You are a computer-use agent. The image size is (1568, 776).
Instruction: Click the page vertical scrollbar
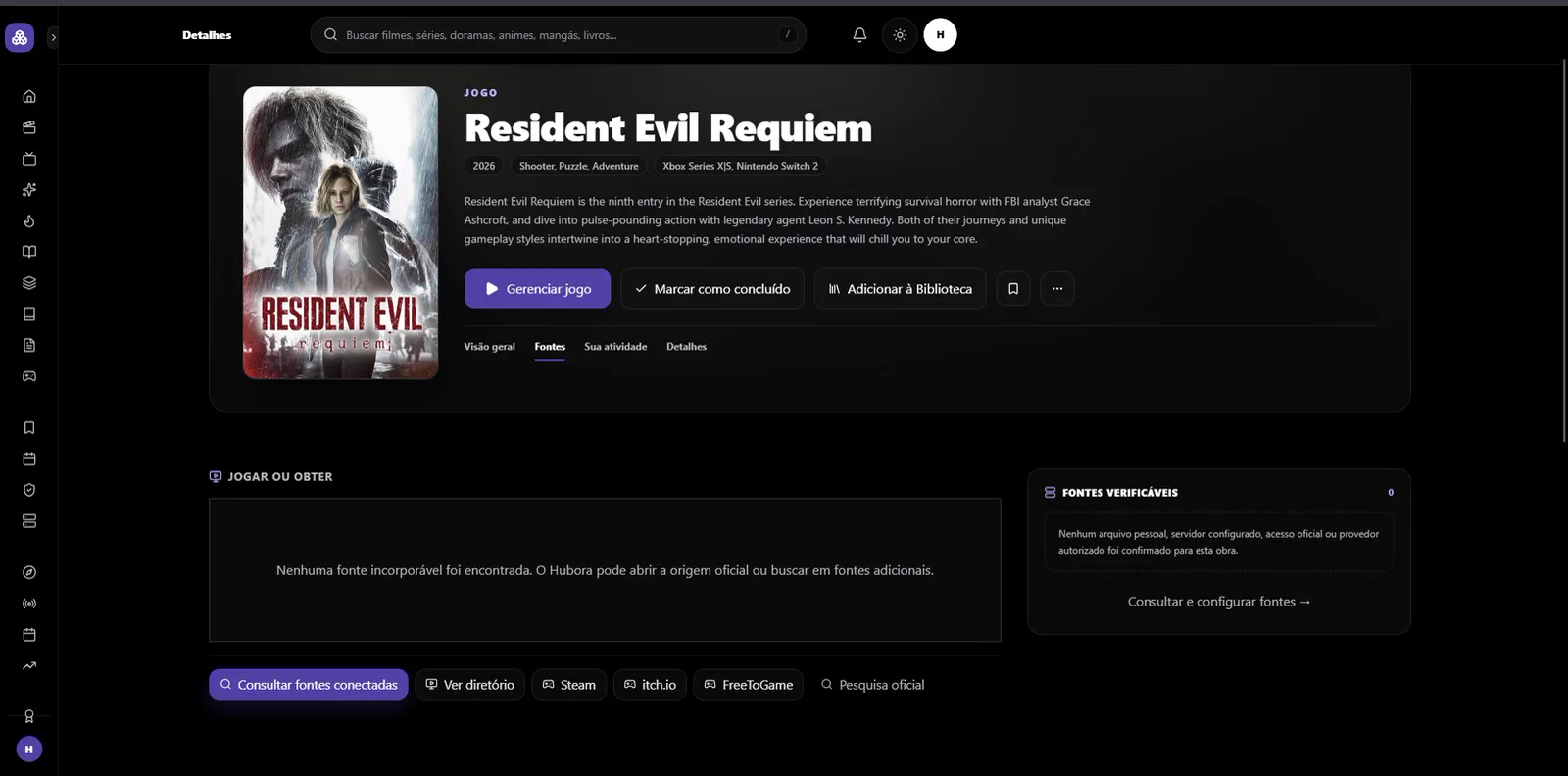pyautogui.click(x=1564, y=250)
